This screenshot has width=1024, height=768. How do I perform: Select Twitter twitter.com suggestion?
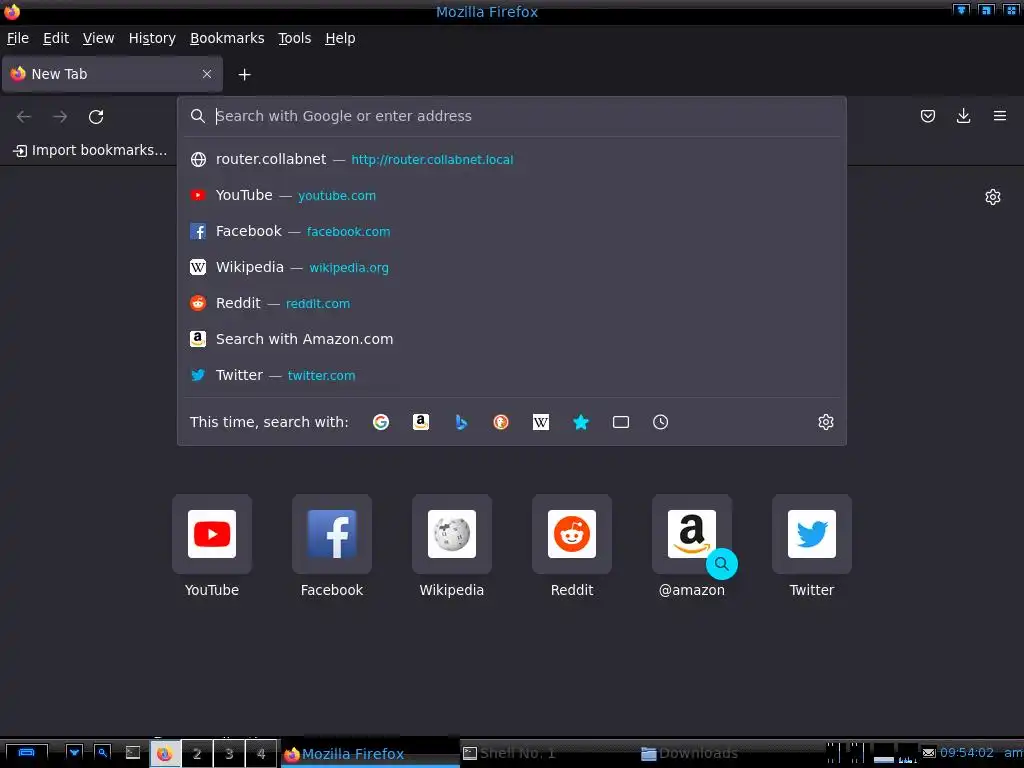pyautogui.click(x=512, y=375)
